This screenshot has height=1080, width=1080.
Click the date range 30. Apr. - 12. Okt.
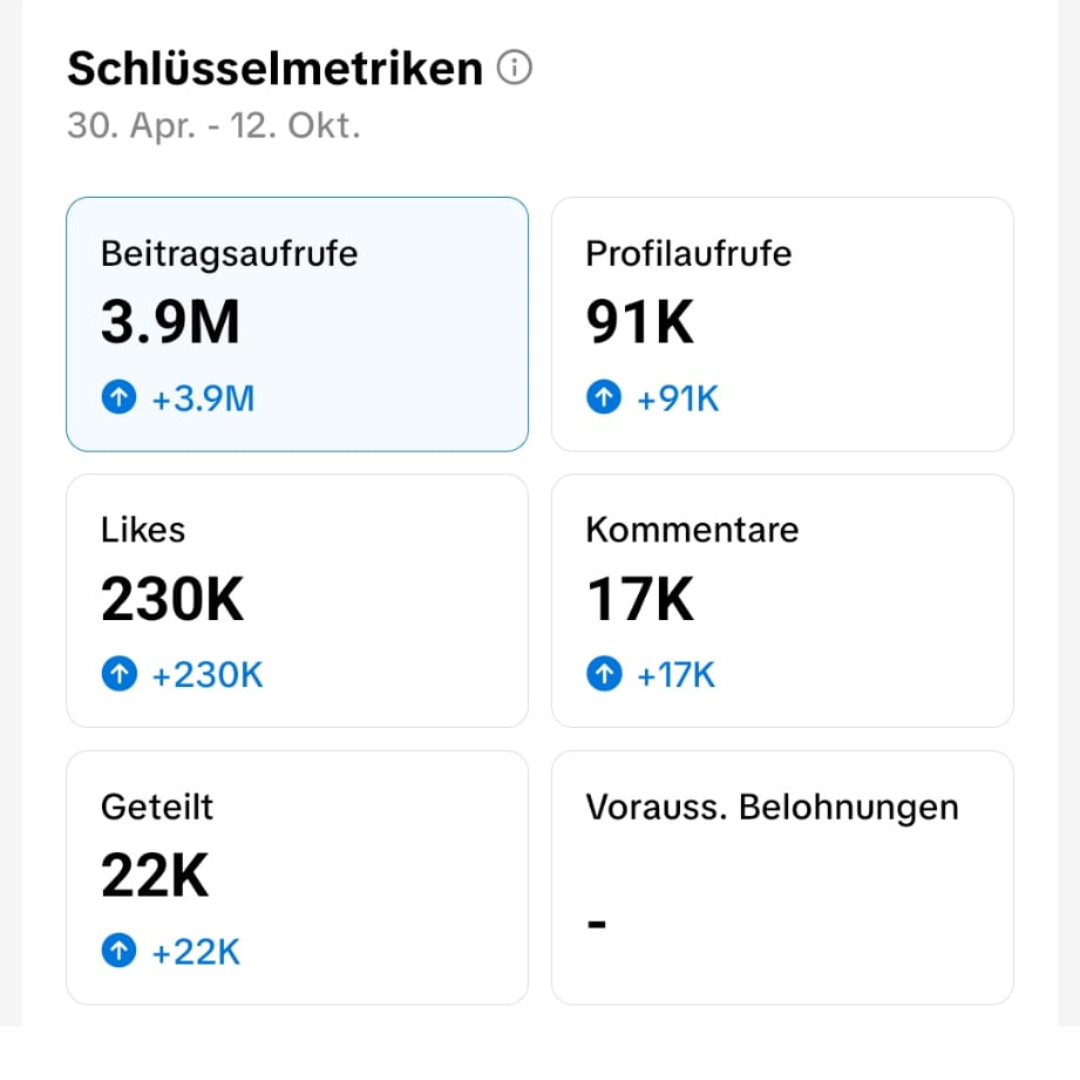click(213, 127)
